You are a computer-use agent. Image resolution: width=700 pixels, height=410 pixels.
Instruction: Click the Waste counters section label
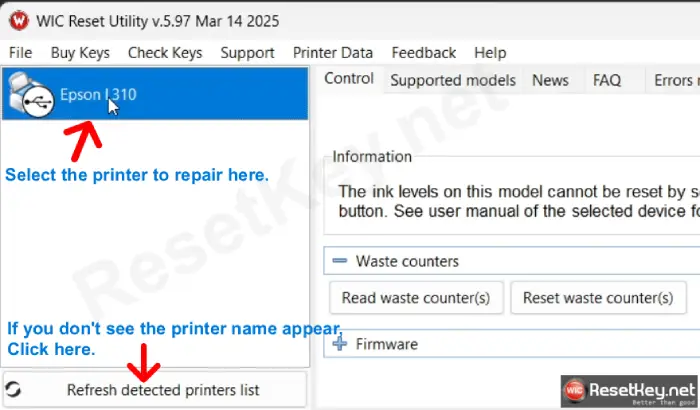[x=407, y=261]
